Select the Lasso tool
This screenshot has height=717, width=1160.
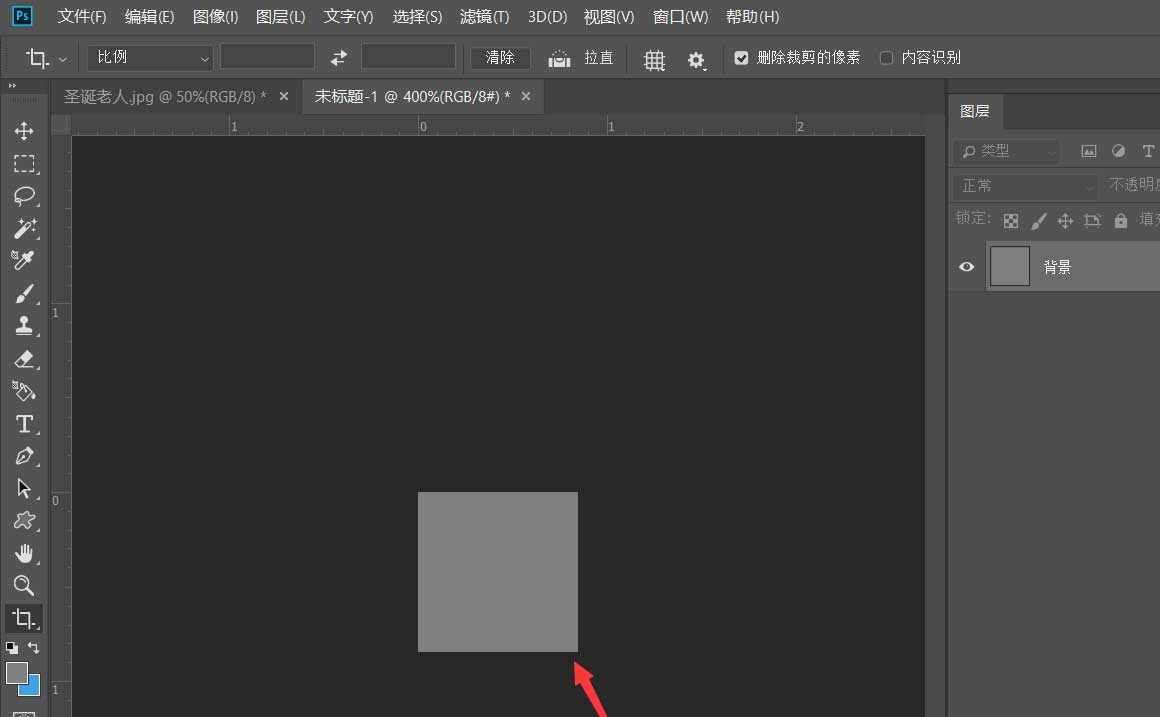(24, 196)
